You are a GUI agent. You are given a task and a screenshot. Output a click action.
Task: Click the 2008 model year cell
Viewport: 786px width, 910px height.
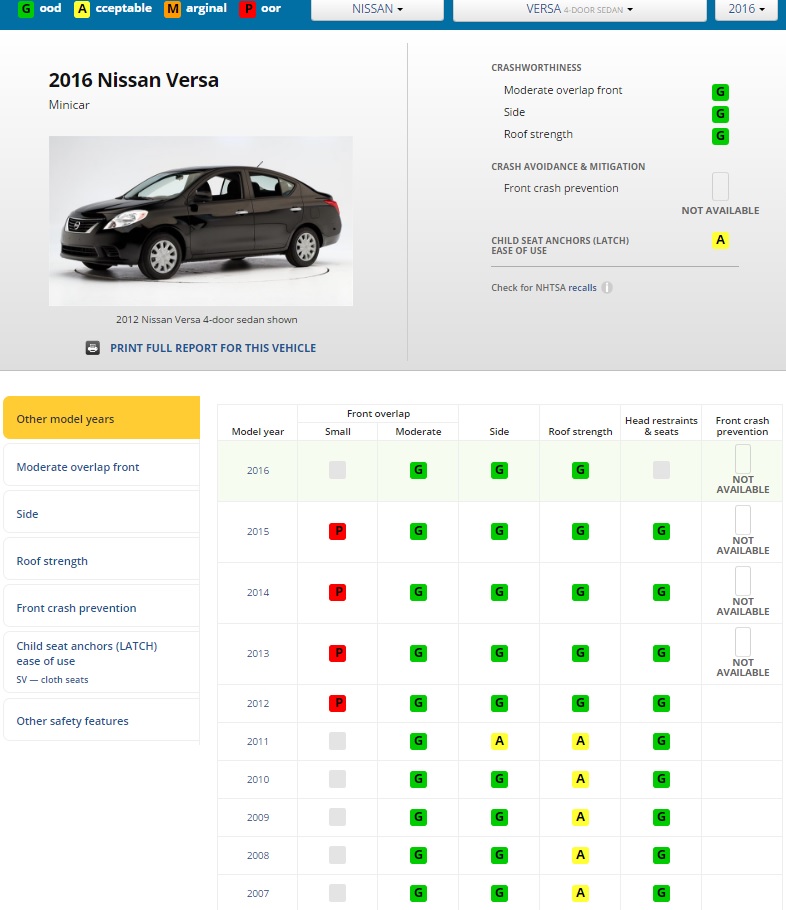pyautogui.click(x=258, y=855)
